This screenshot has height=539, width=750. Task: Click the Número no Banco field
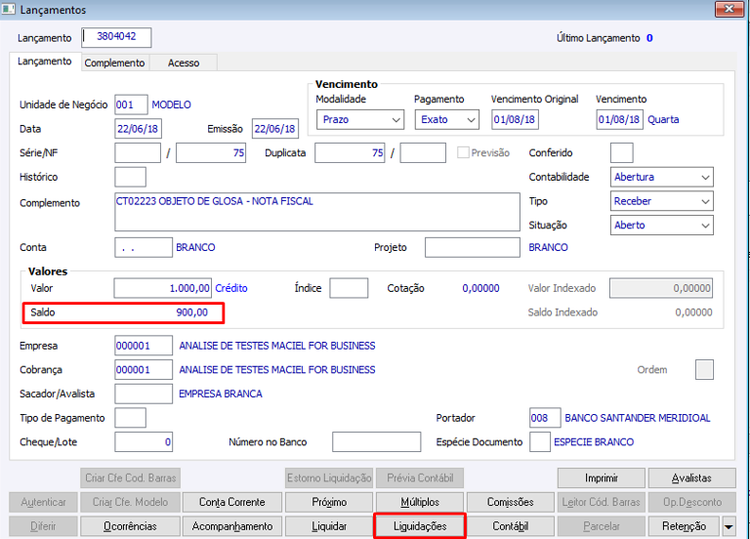tap(376, 442)
